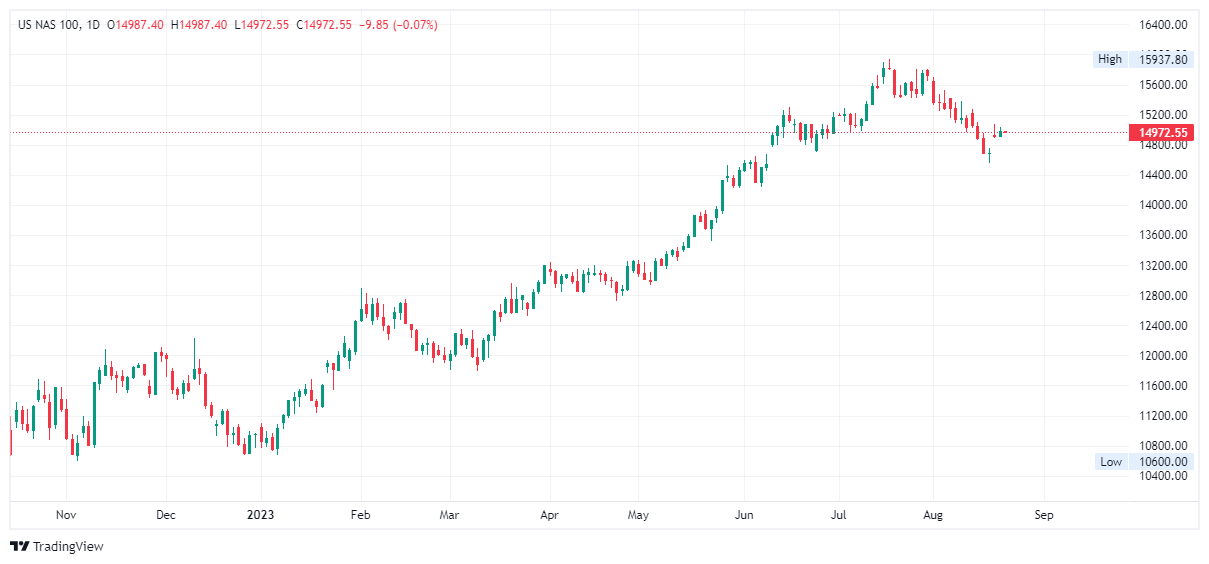Click the 16400.00 price axis label
1209x564 pixels.
pos(1164,25)
